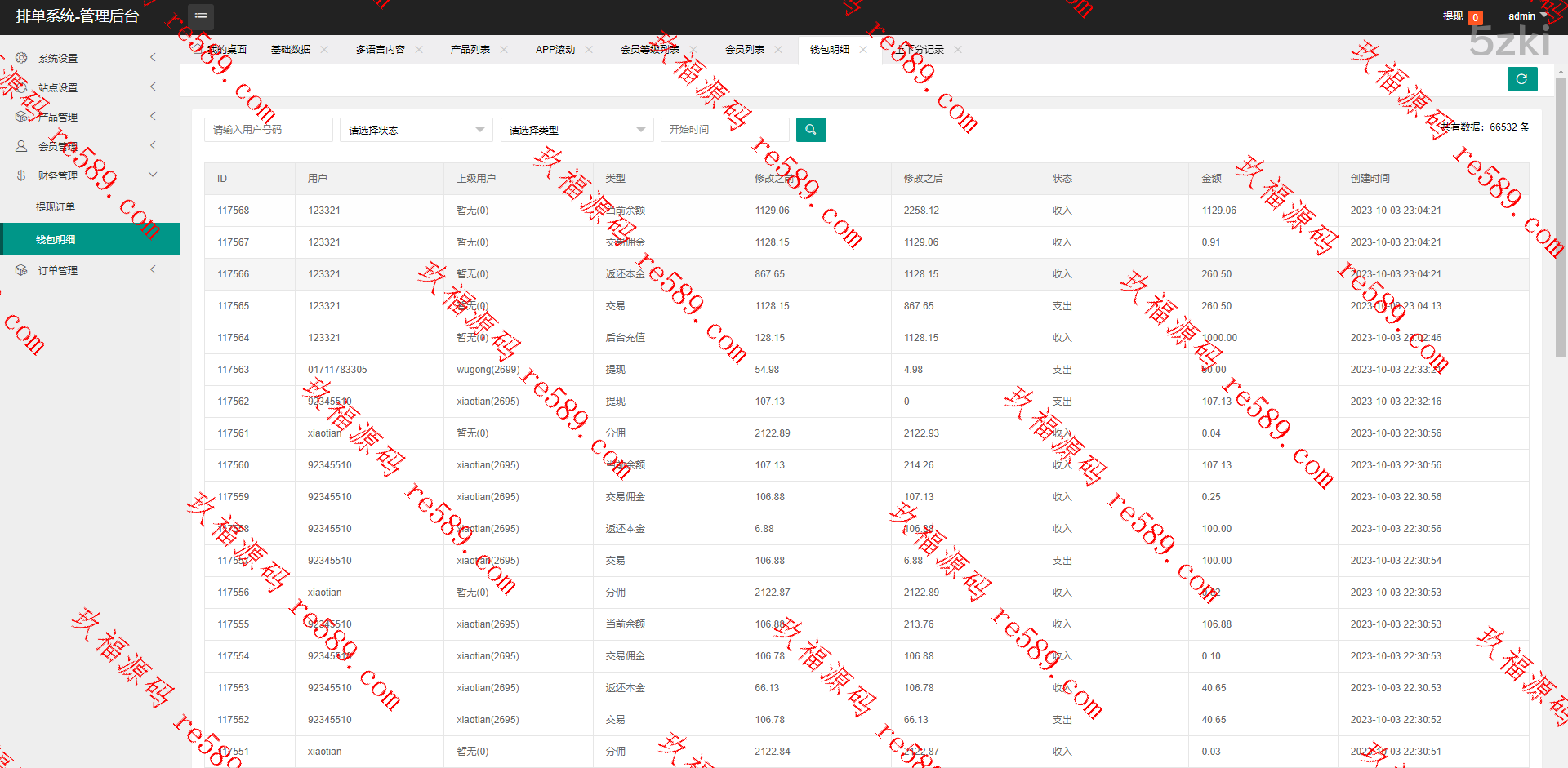Viewport: 1568px width, 768px height.
Task: Click the green search magnifier button
Action: (x=810, y=130)
